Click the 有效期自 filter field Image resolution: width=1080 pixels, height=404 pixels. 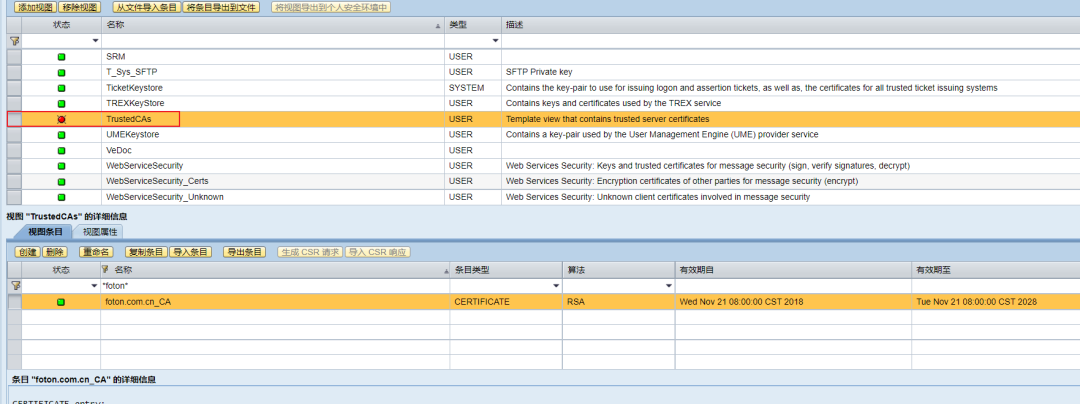click(x=793, y=286)
